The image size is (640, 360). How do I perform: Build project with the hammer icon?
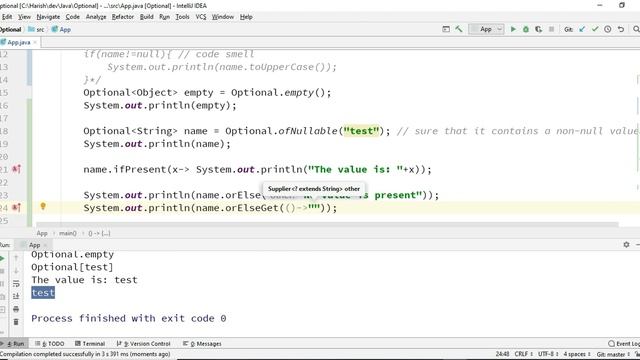(x=459, y=29)
